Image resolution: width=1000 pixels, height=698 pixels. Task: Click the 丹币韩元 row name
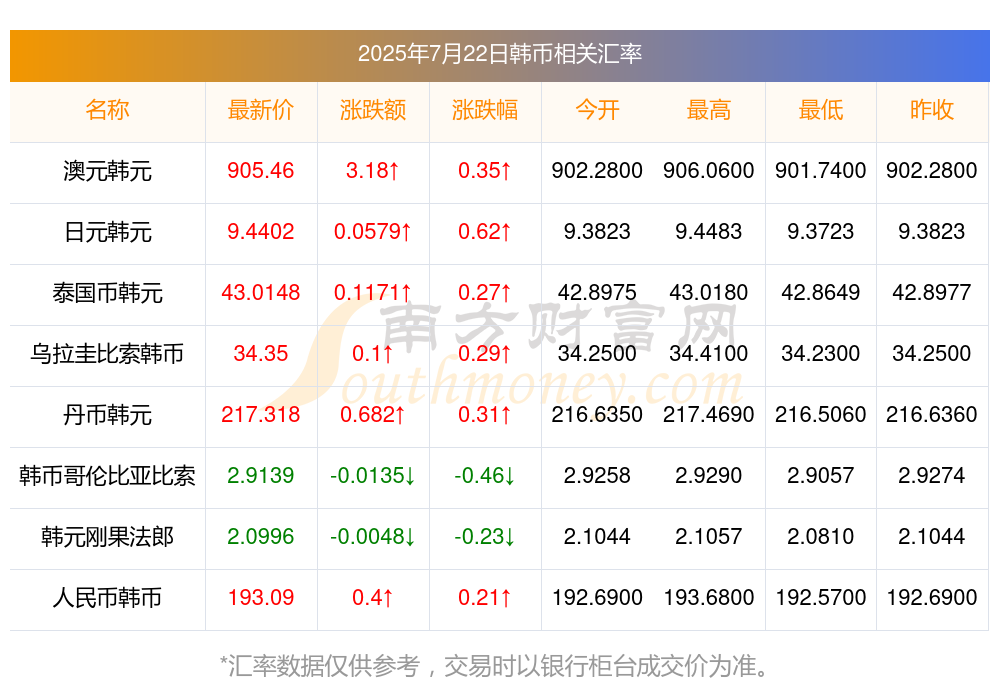click(x=107, y=415)
